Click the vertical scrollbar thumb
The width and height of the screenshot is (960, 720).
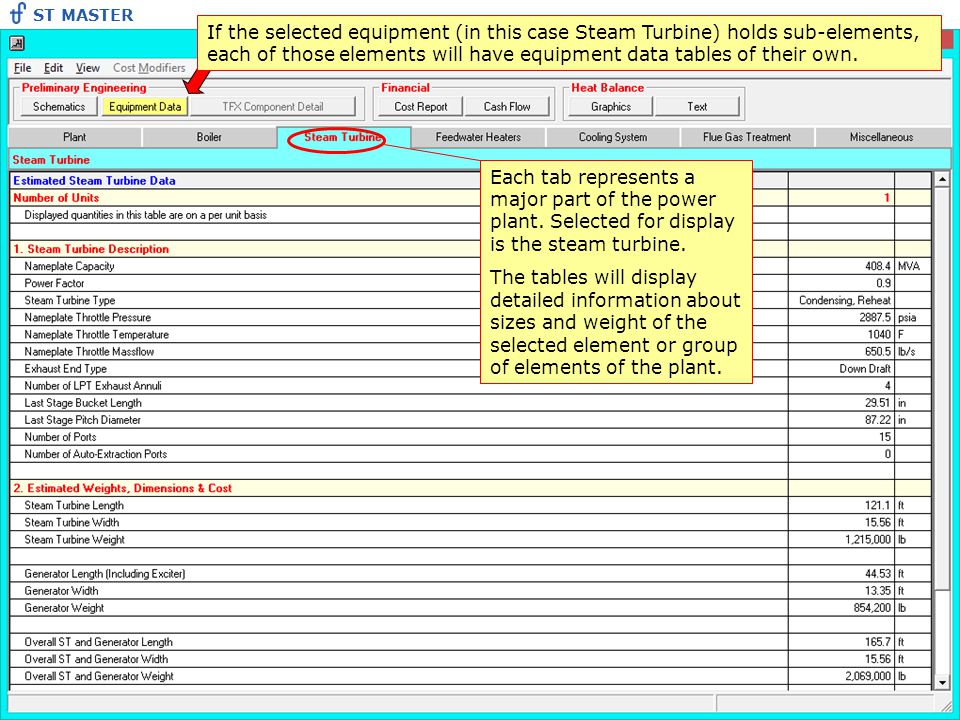point(942,387)
